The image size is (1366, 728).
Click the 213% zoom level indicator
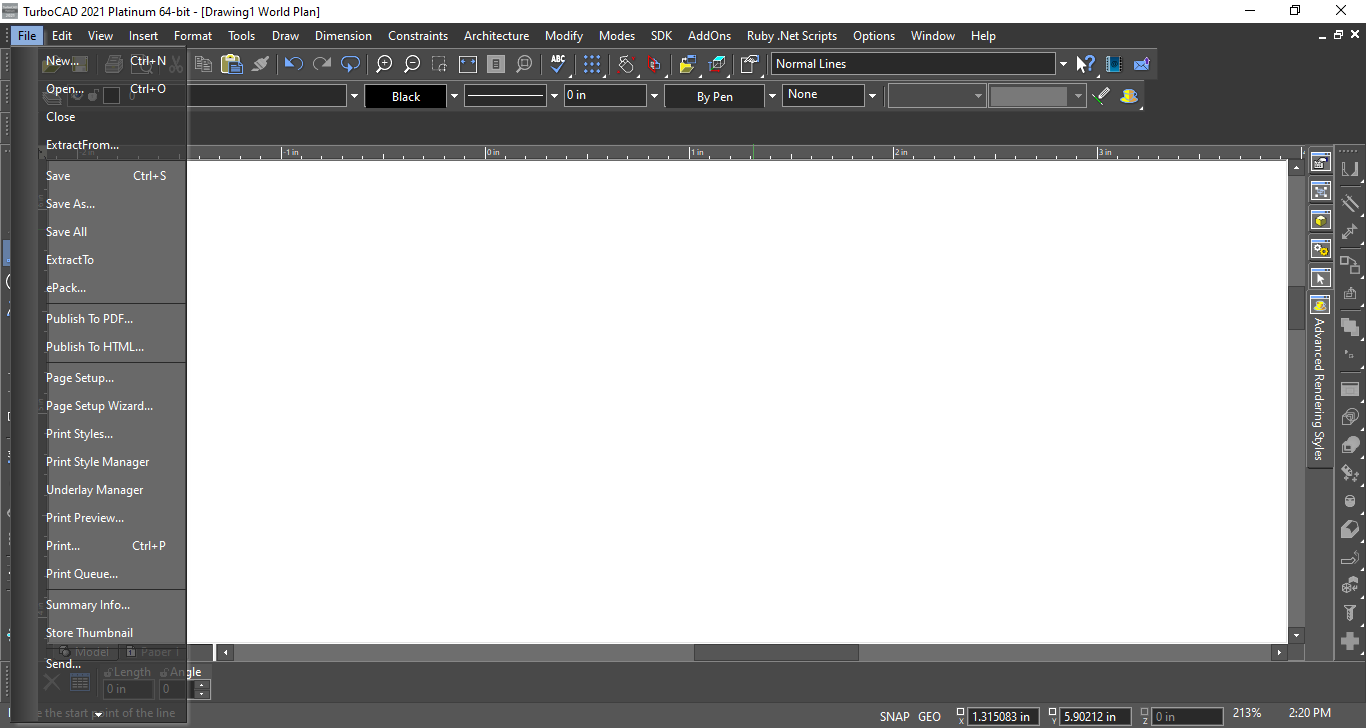[1247, 713]
